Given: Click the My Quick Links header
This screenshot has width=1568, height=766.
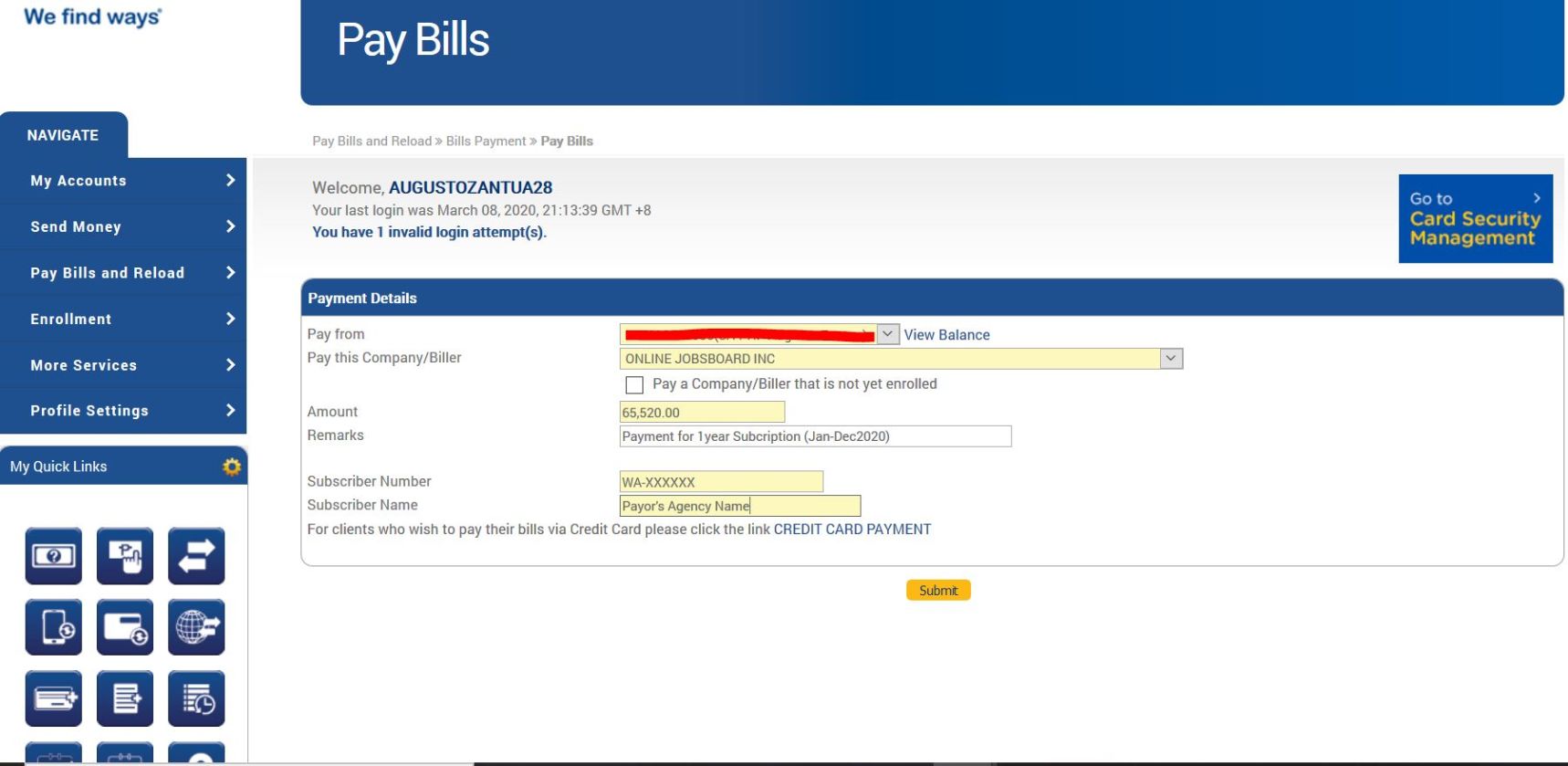Looking at the screenshot, I should click(123, 467).
